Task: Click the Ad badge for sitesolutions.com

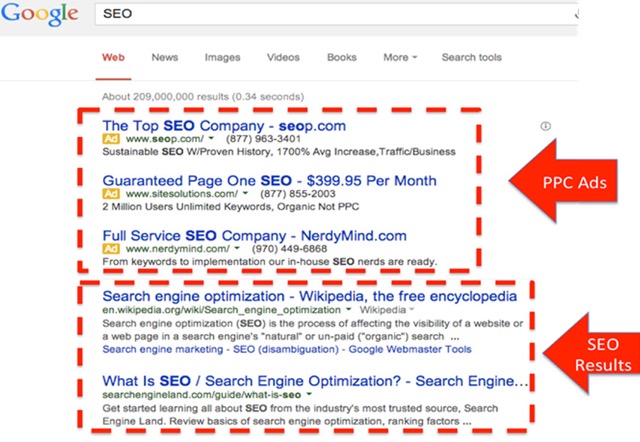Action: [x=111, y=194]
